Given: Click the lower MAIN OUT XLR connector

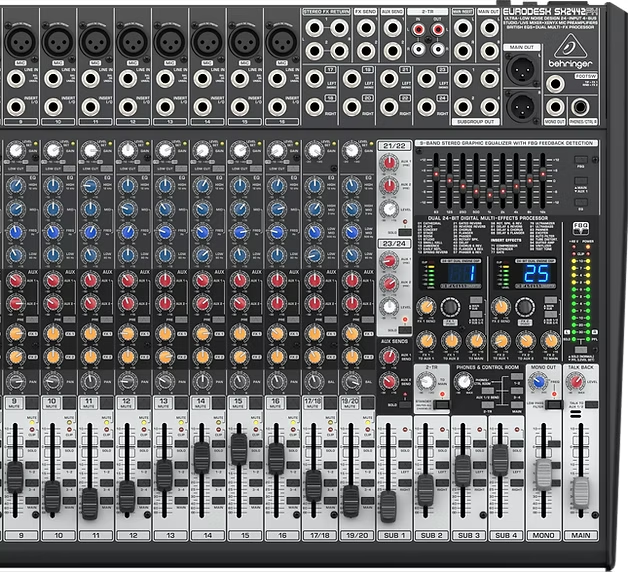Looking at the screenshot, I should [523, 107].
